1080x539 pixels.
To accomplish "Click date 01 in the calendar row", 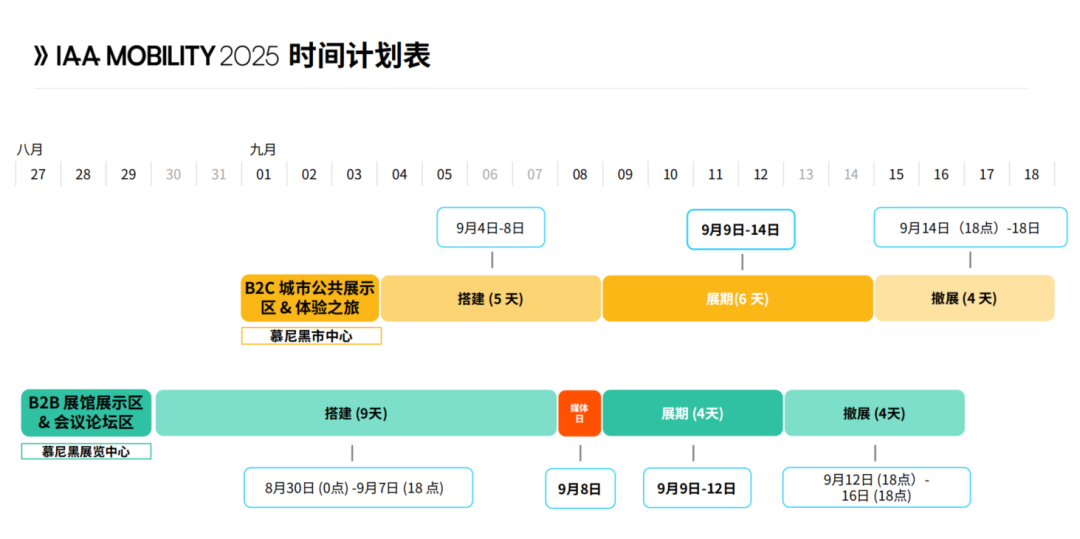I will tap(264, 175).
